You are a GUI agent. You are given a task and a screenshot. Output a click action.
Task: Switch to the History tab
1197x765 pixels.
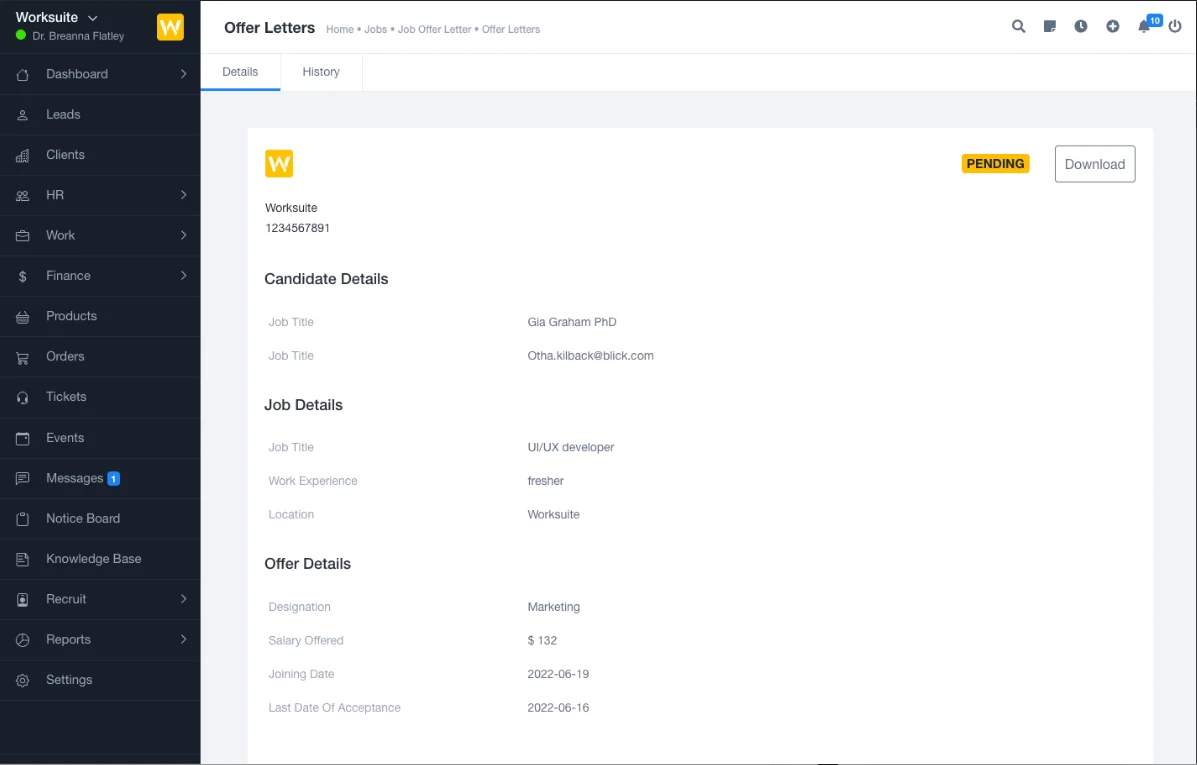click(321, 72)
